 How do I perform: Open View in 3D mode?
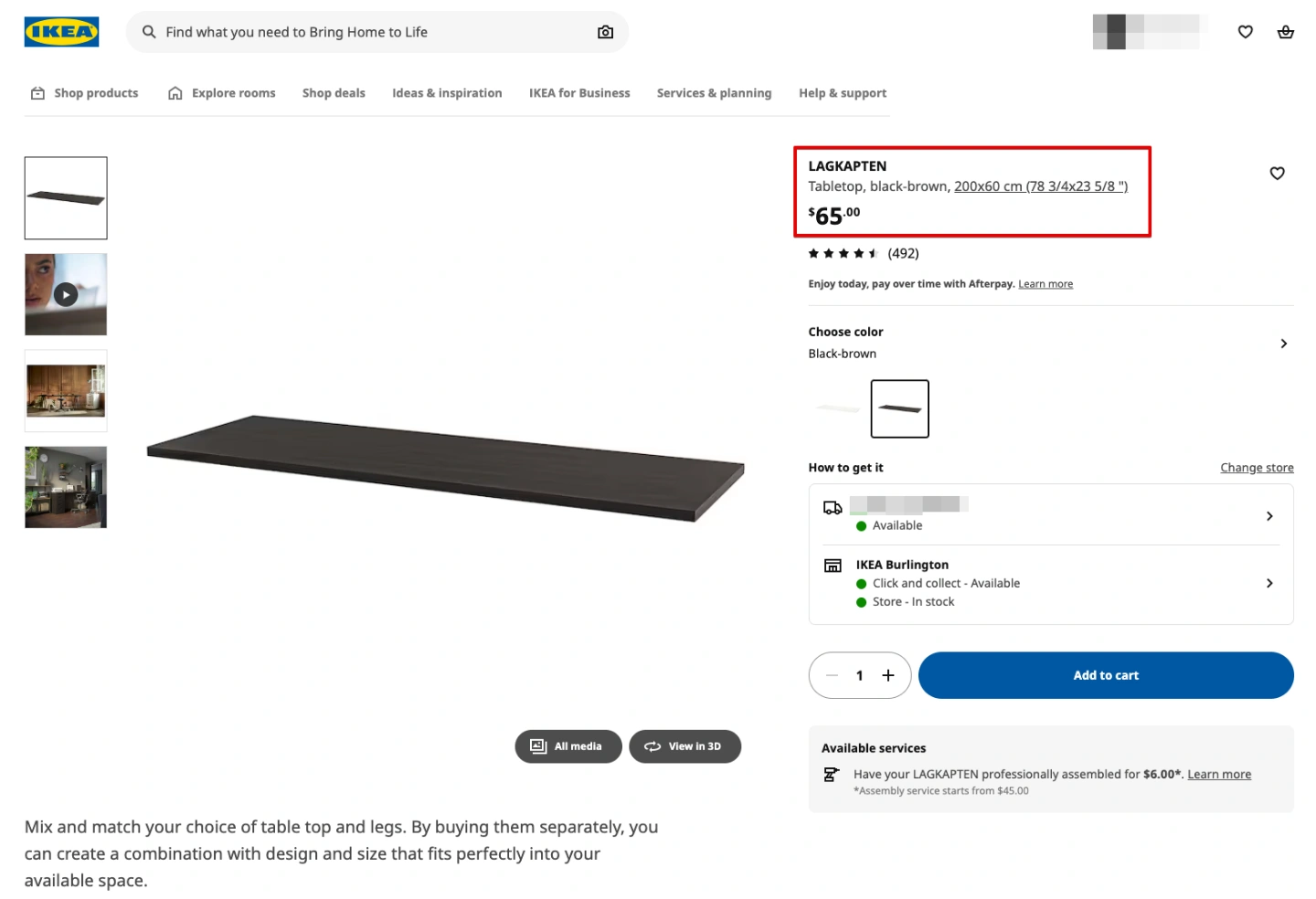coord(685,746)
